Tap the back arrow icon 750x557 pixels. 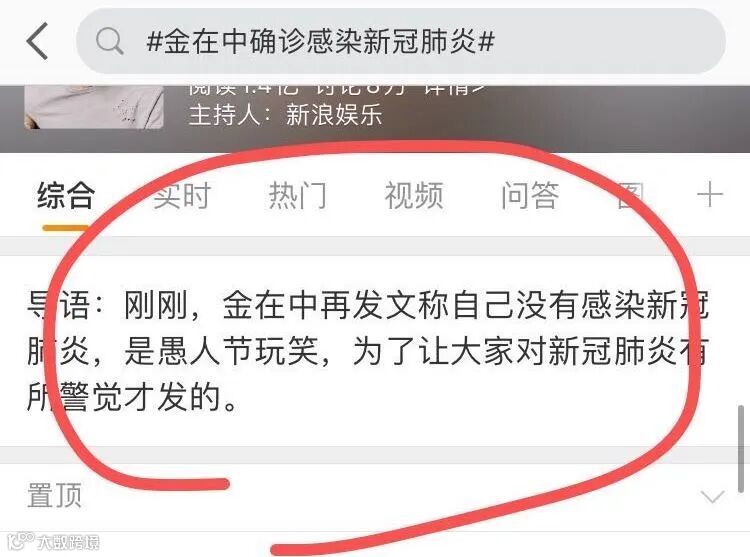38,41
